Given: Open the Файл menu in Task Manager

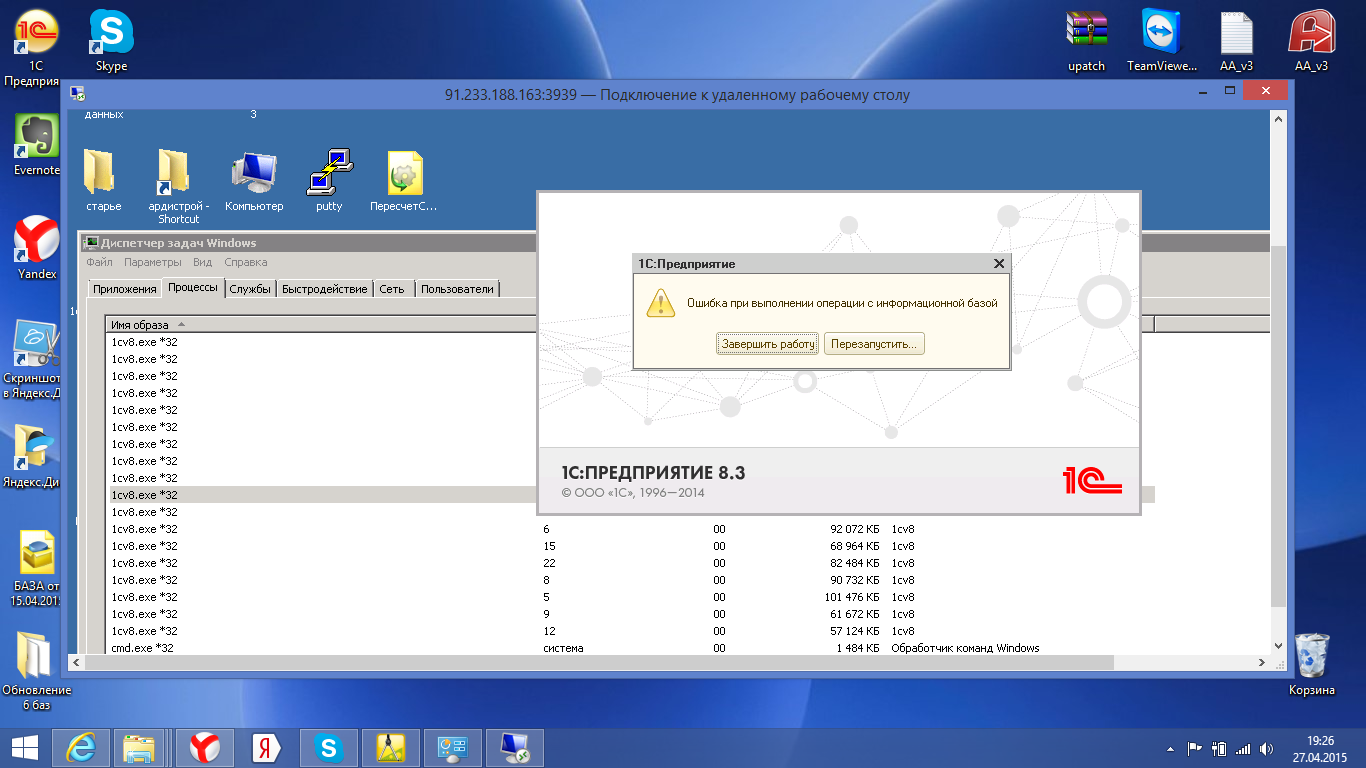Looking at the screenshot, I should pos(99,262).
